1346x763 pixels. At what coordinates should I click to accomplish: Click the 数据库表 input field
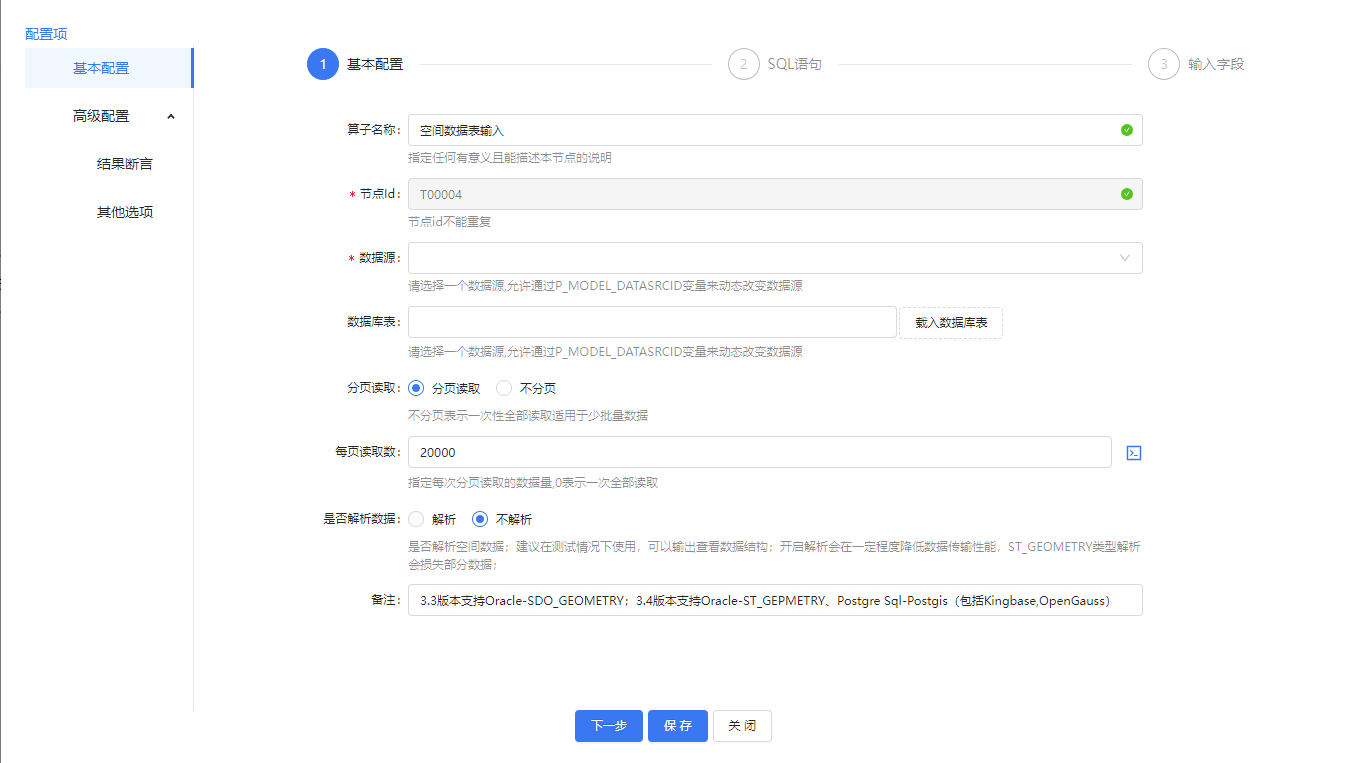(x=652, y=322)
